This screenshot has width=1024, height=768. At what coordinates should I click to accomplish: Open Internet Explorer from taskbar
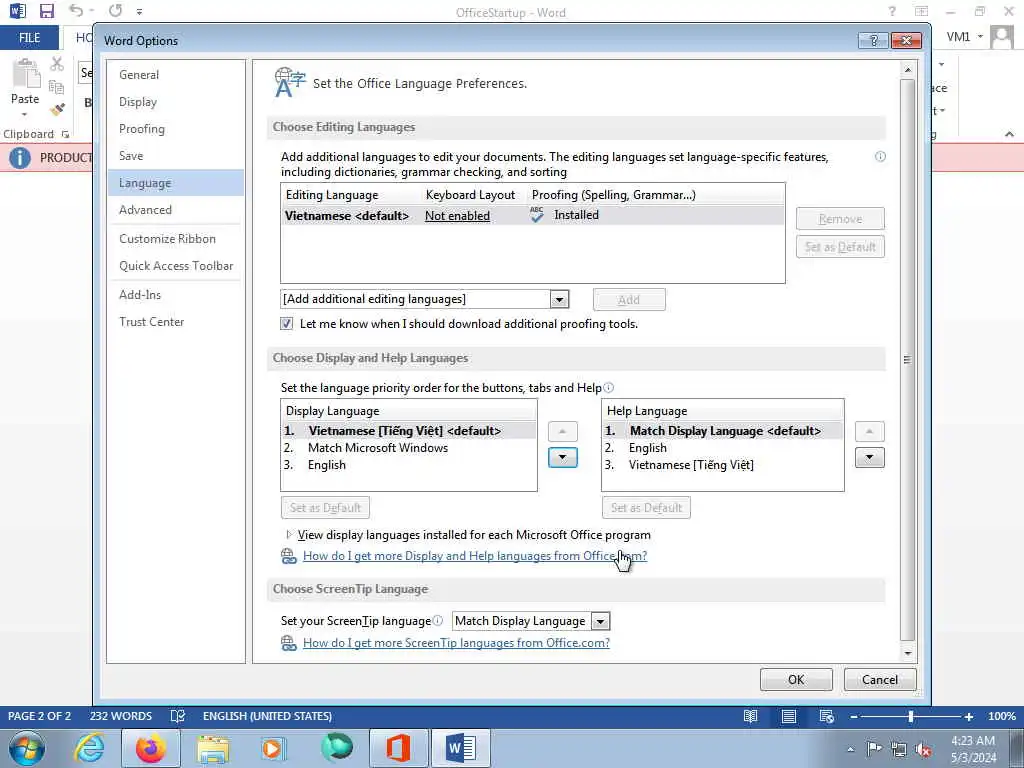(x=89, y=748)
